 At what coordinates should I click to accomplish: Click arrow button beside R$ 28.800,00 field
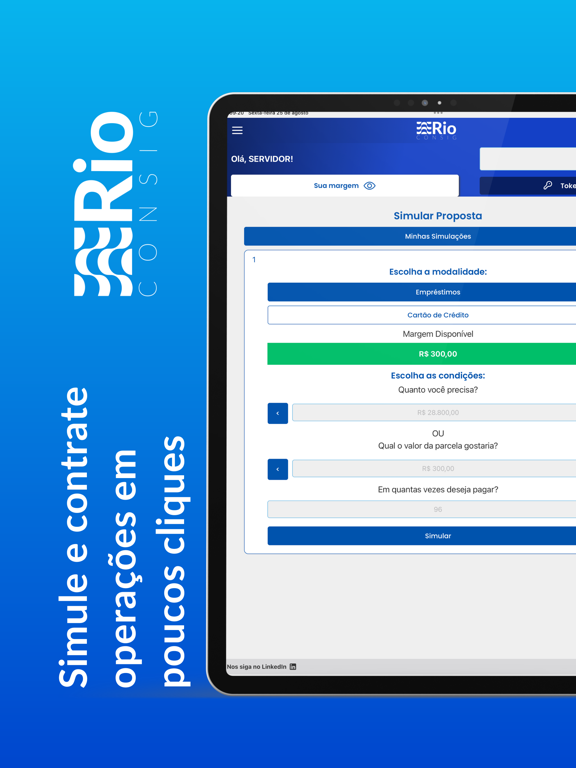(x=278, y=413)
